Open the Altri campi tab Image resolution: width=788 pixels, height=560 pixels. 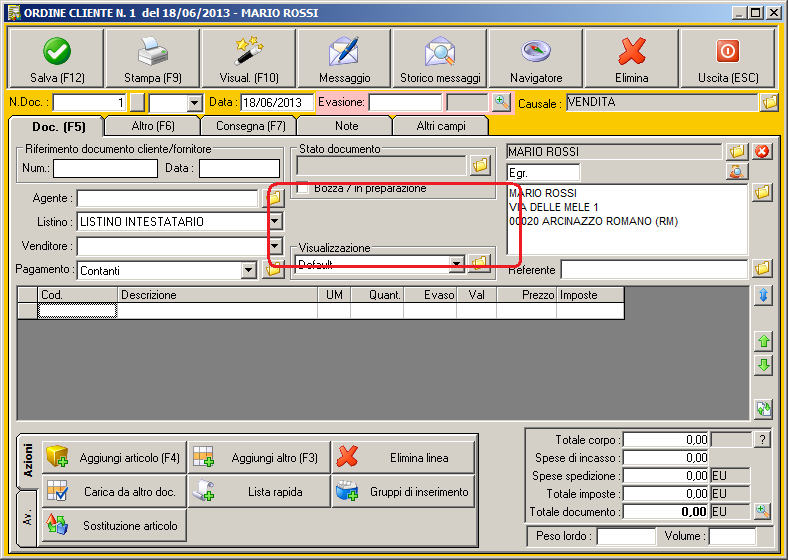441,126
